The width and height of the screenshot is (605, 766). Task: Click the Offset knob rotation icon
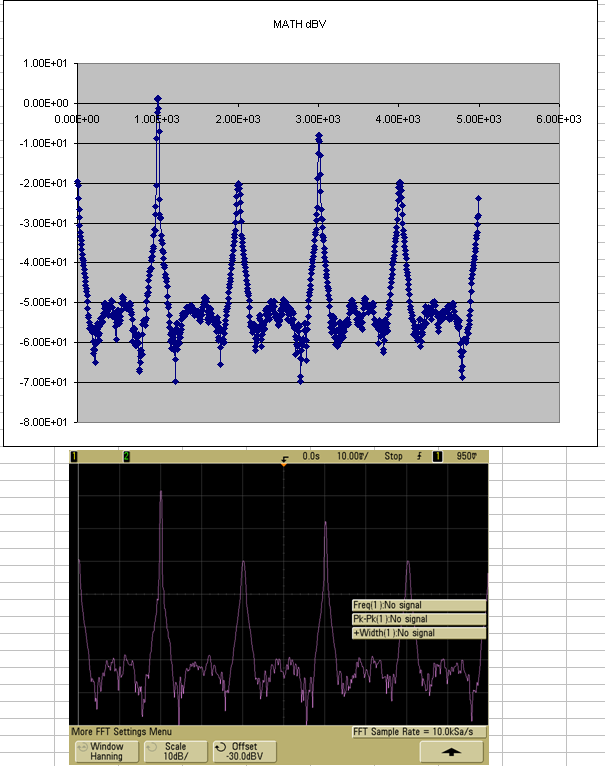(x=220, y=747)
